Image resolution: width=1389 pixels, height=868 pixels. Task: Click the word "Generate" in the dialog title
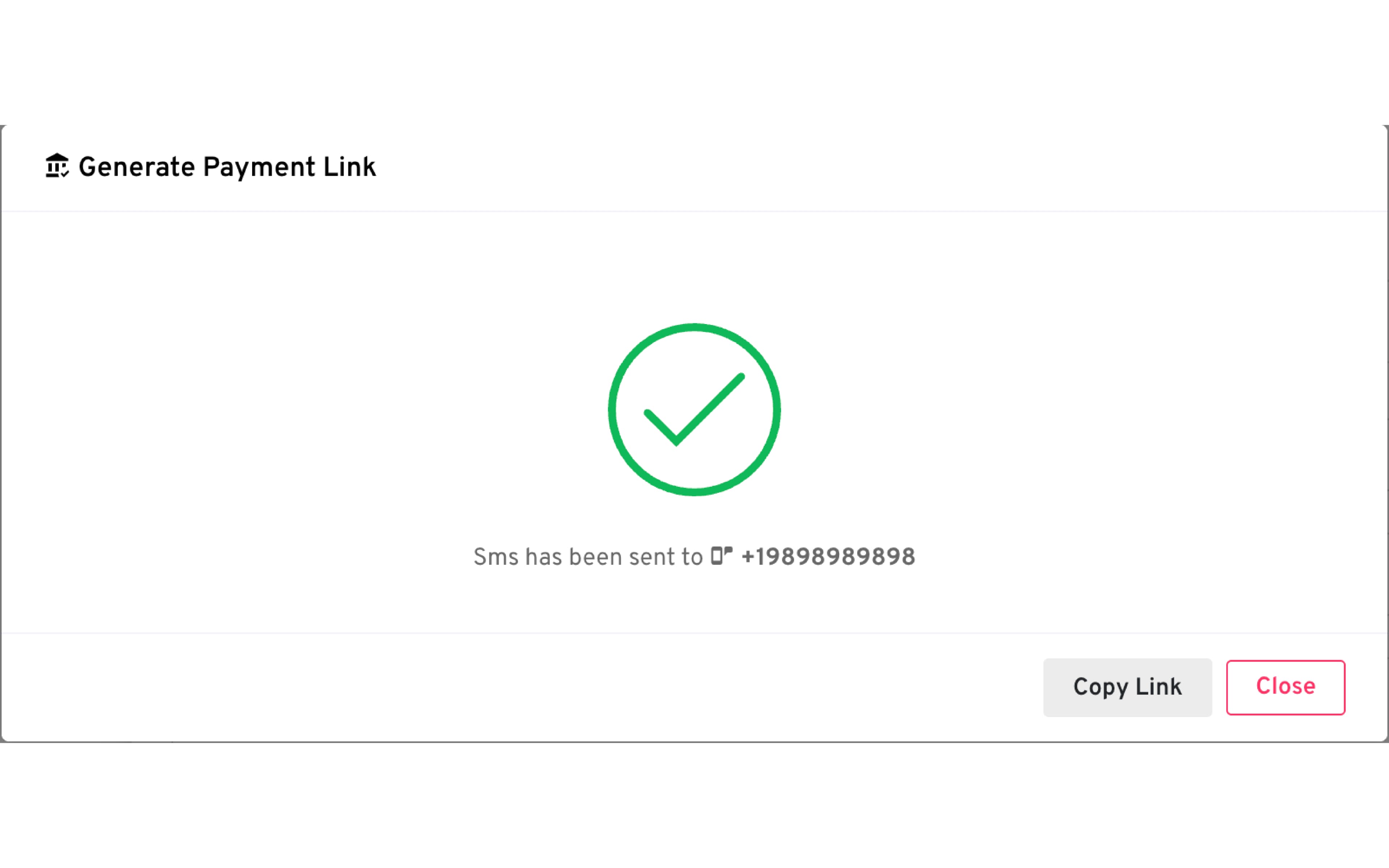tap(137, 167)
